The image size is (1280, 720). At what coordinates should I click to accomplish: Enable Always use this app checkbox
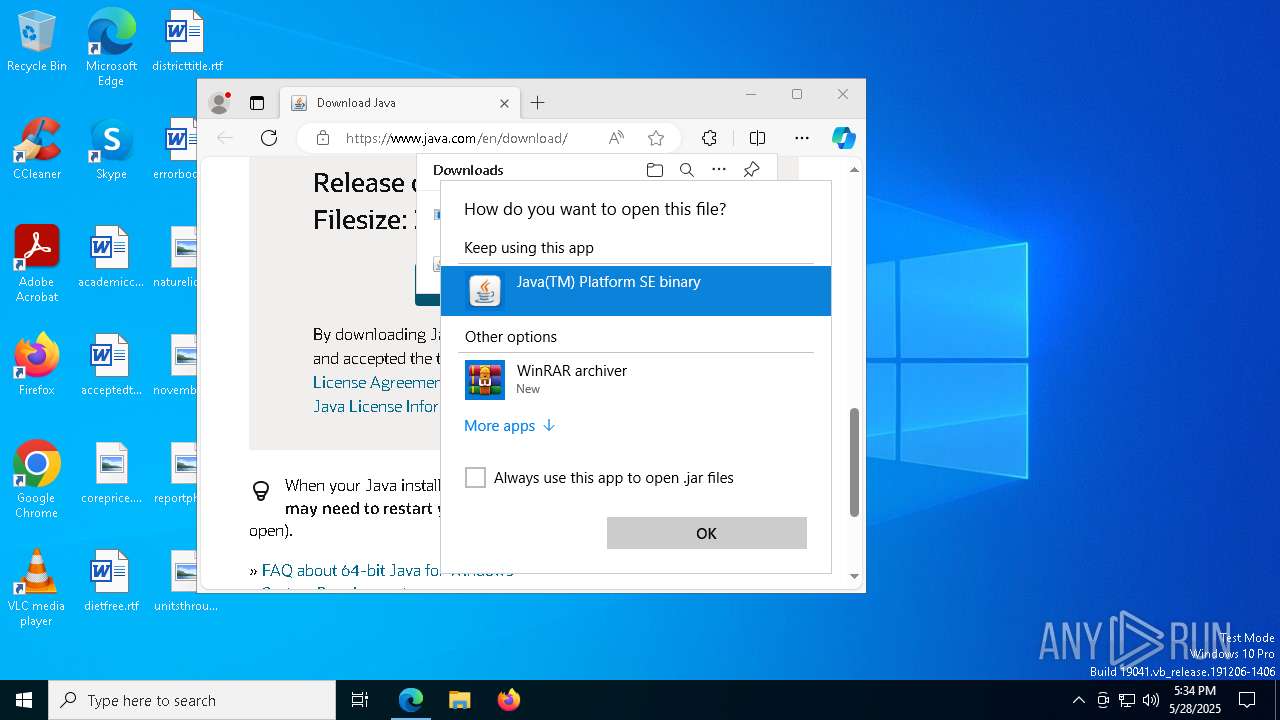click(475, 478)
